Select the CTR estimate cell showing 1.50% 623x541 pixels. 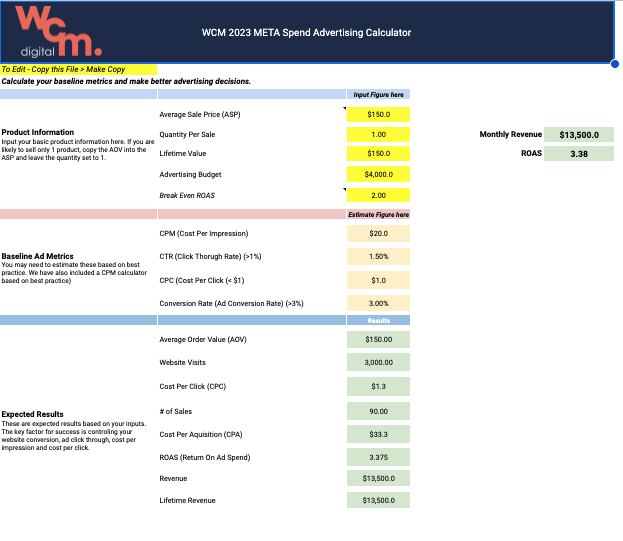click(378, 256)
